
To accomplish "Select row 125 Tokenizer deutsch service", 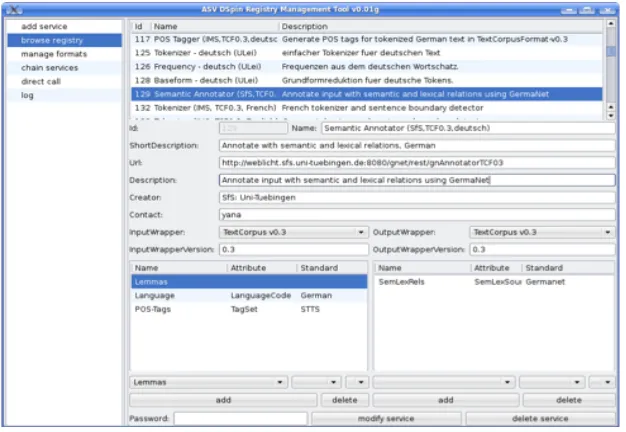I will click(x=366, y=53).
